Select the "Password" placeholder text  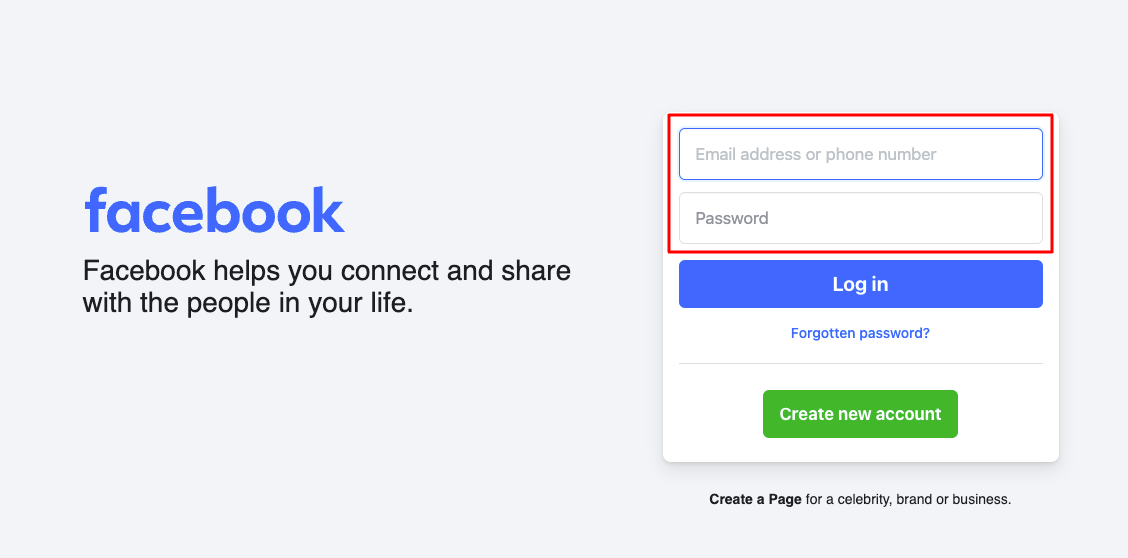(x=732, y=218)
